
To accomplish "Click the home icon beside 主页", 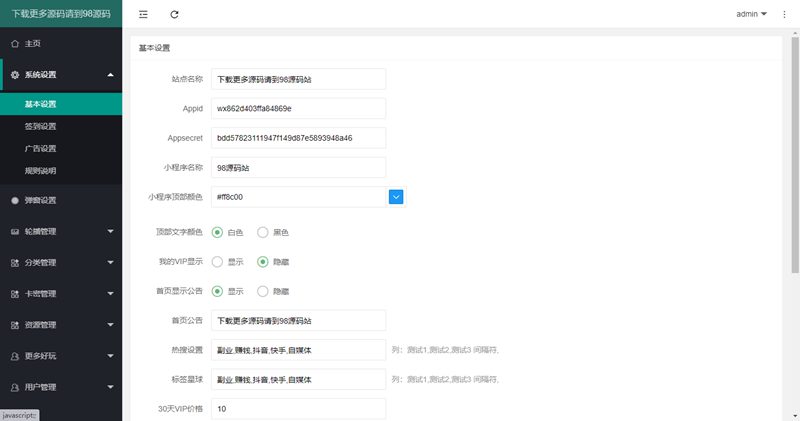I will point(14,44).
